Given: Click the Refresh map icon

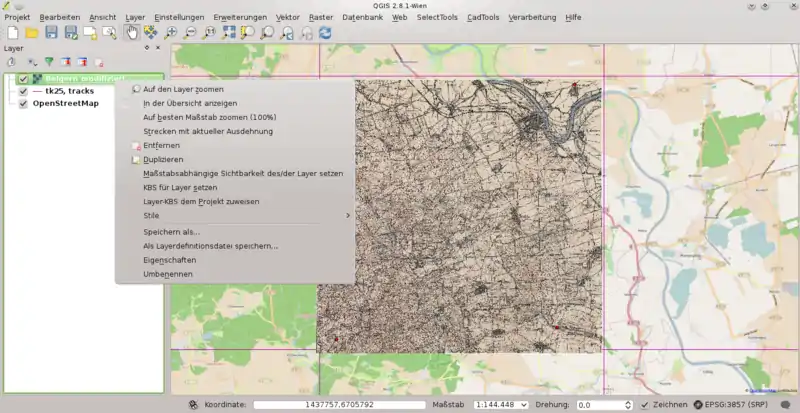Looking at the screenshot, I should coord(325,33).
